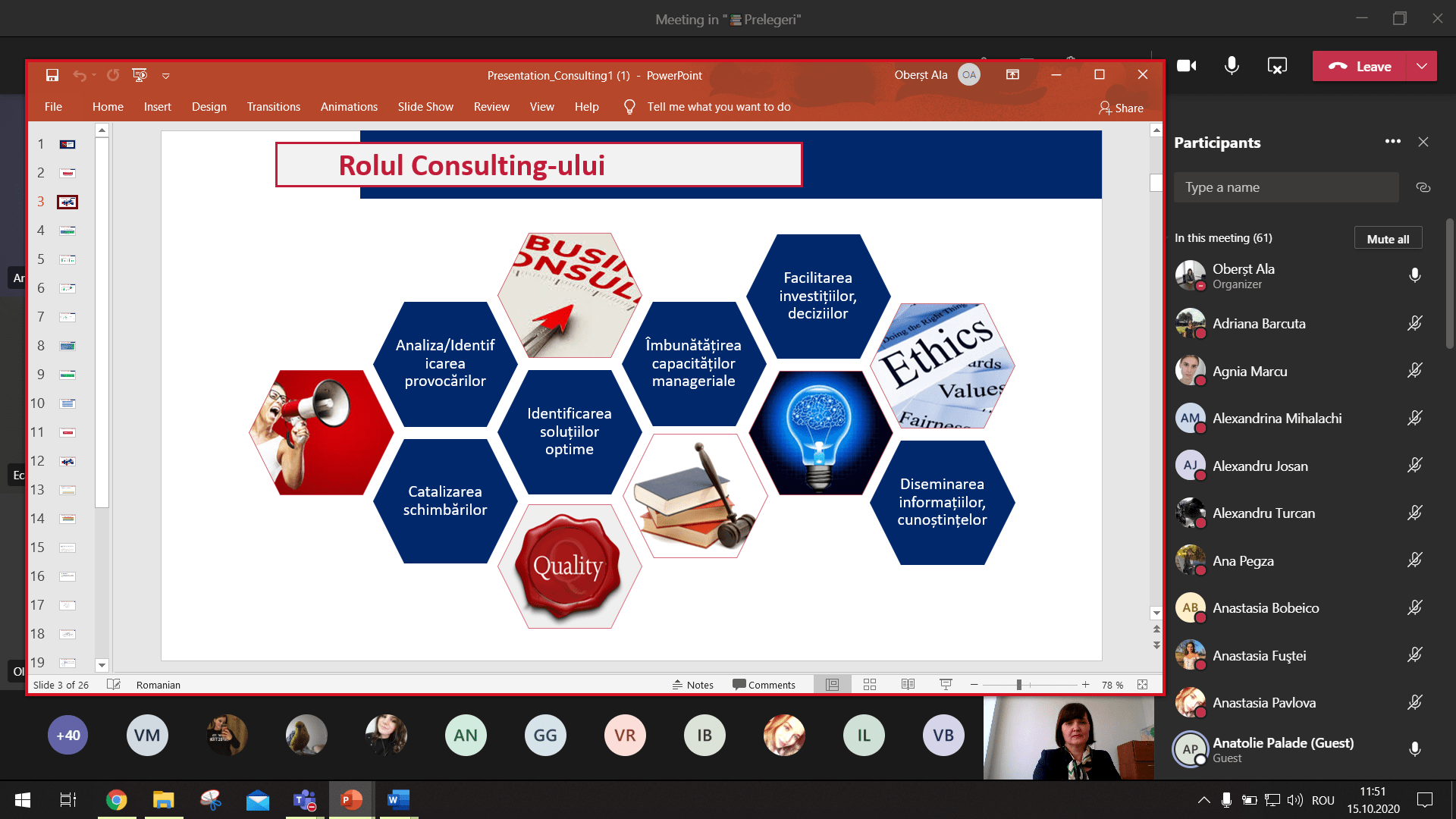The width and height of the screenshot is (1456, 819).
Task: Switch to Normal view in status bar
Action: coord(832,685)
